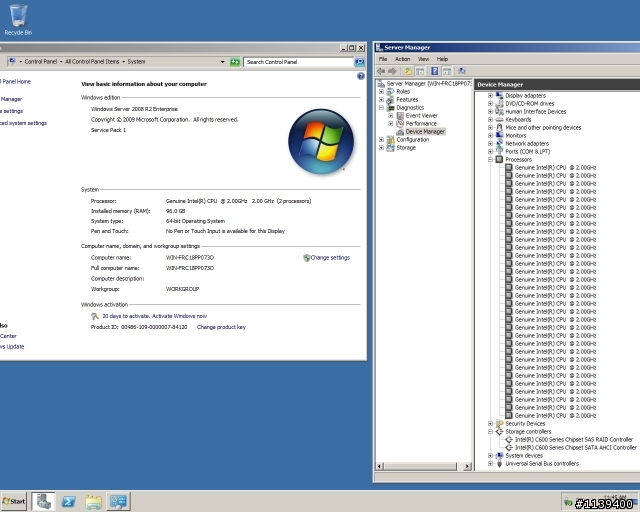Click the network tray icon in the taskbar

click(x=568, y=502)
